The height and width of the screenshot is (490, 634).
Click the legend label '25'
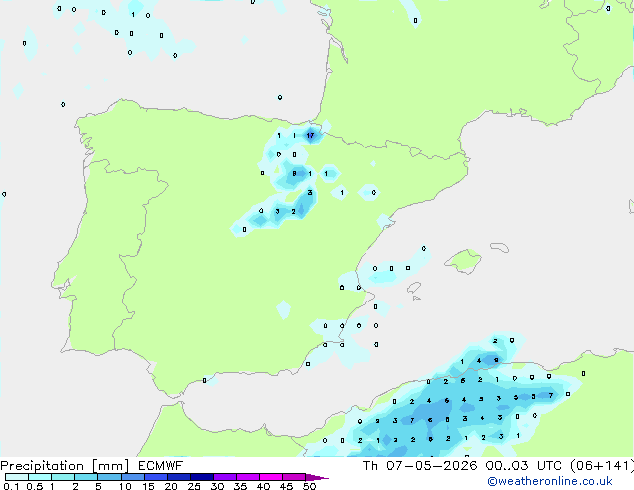click(194, 486)
